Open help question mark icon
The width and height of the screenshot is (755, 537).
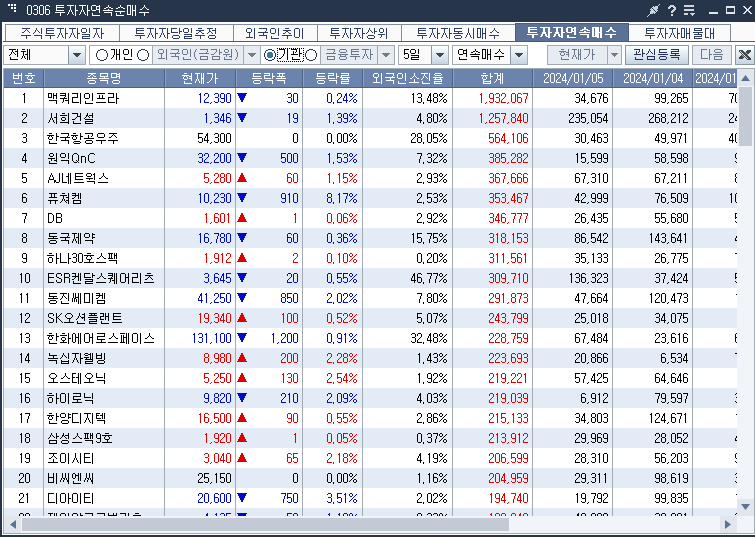672,10
